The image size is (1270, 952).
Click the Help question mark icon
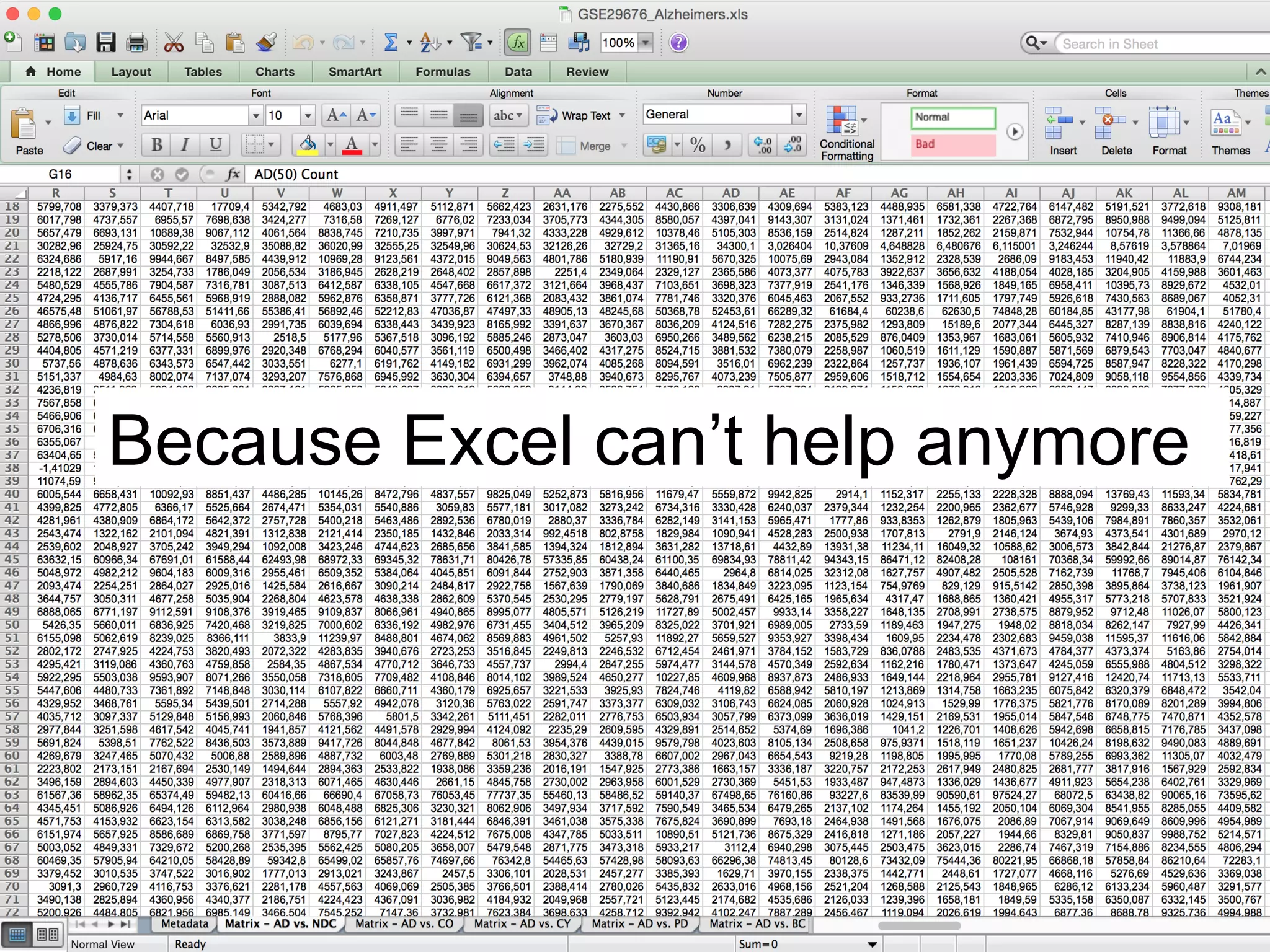[x=679, y=42]
